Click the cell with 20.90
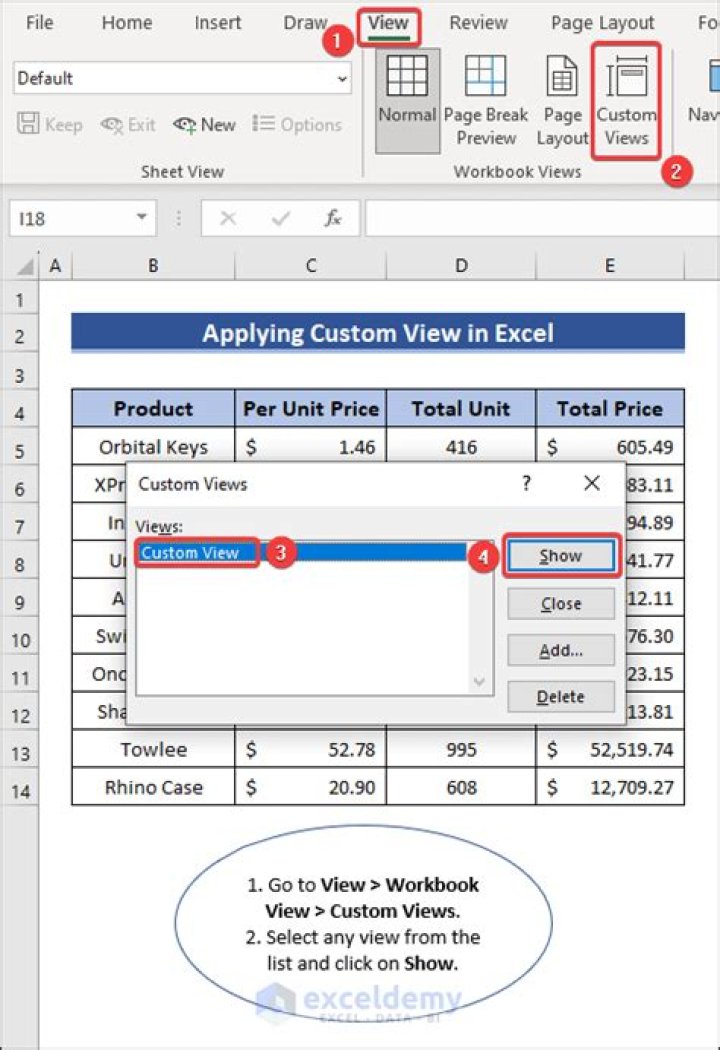This screenshot has width=720, height=1050. click(x=311, y=787)
